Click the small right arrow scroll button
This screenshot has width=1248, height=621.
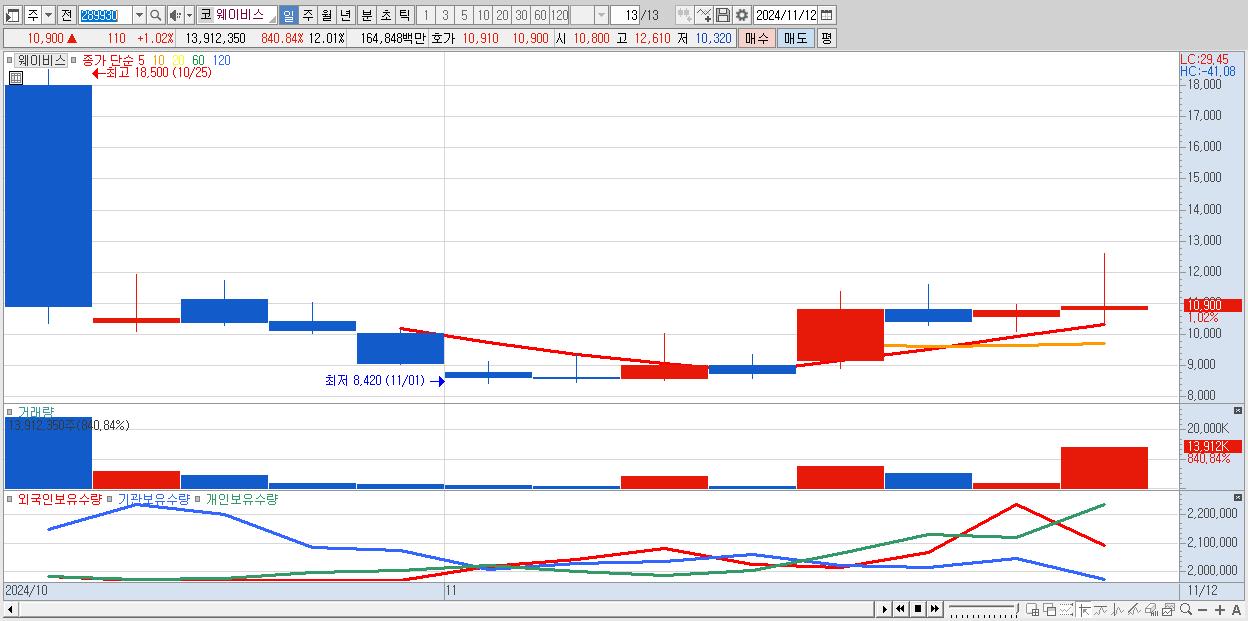click(884, 609)
